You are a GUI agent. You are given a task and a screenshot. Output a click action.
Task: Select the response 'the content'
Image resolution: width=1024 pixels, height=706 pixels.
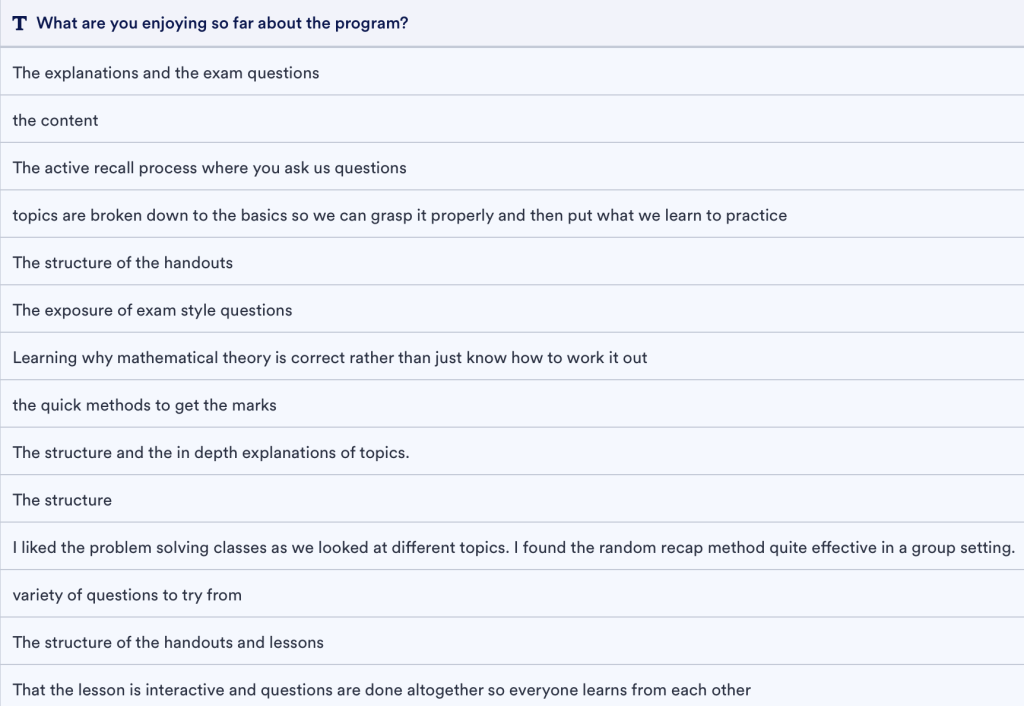tap(56, 120)
